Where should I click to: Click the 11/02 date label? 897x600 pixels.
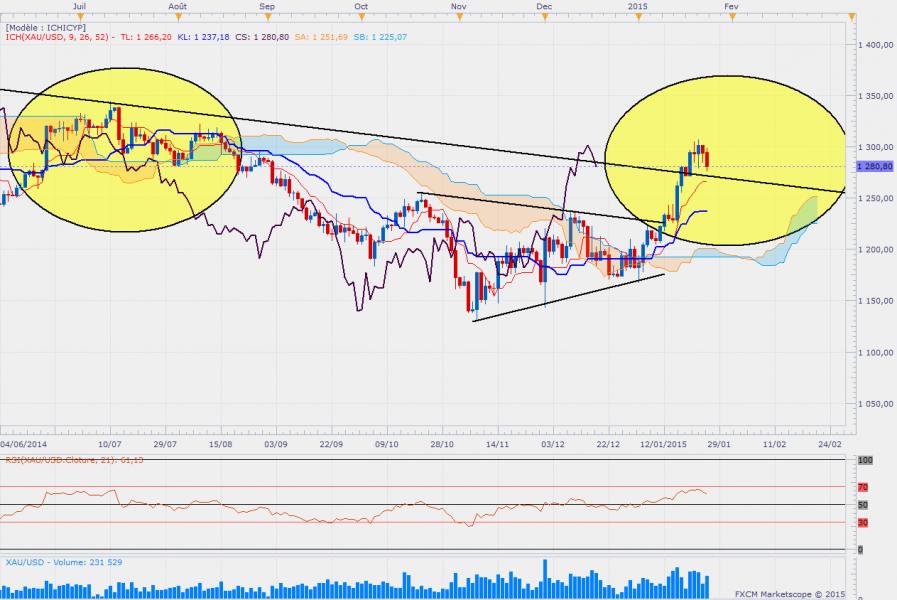[x=775, y=444]
